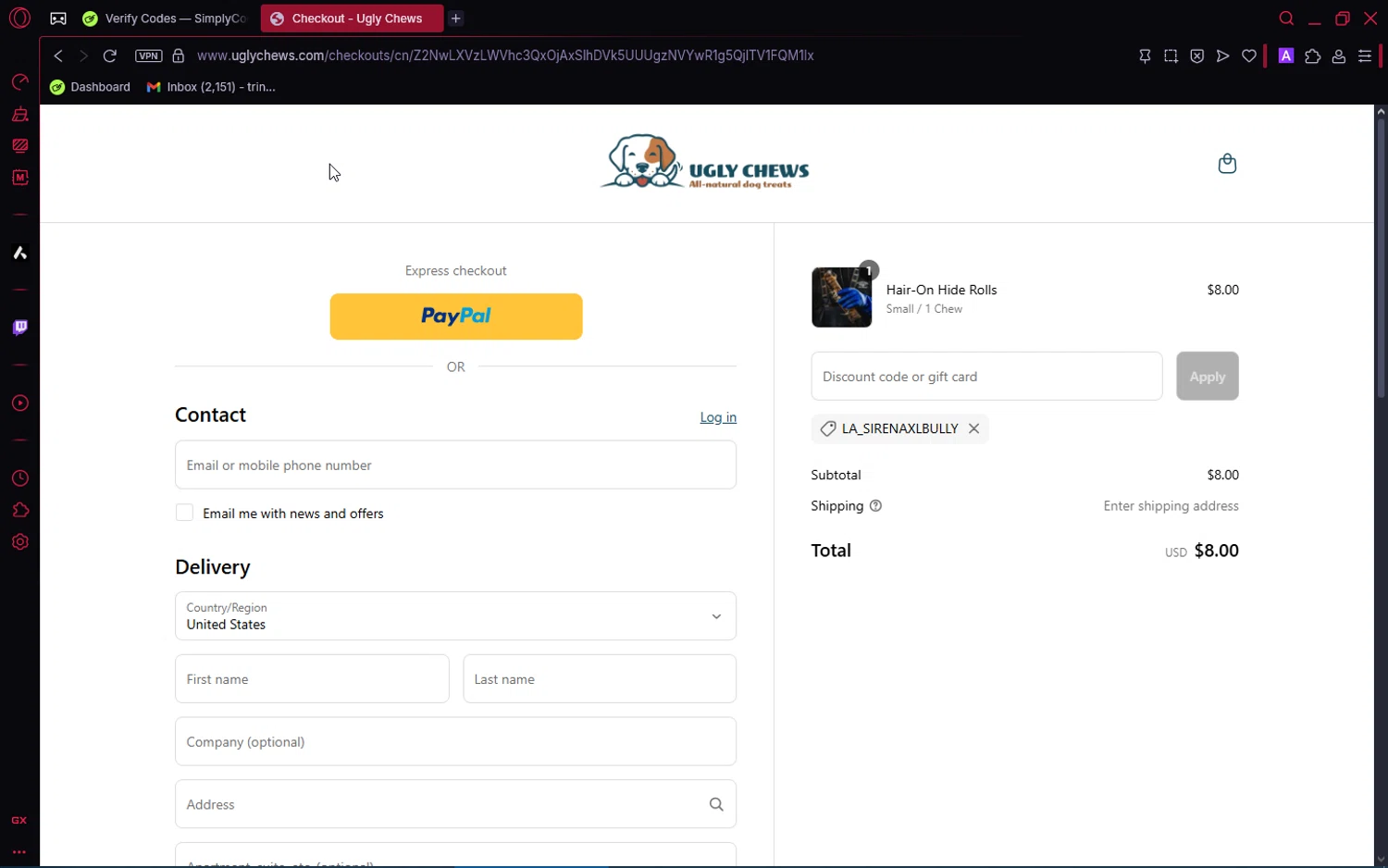1388x868 pixels.
Task: Go back to the previous page
Action: [58, 56]
